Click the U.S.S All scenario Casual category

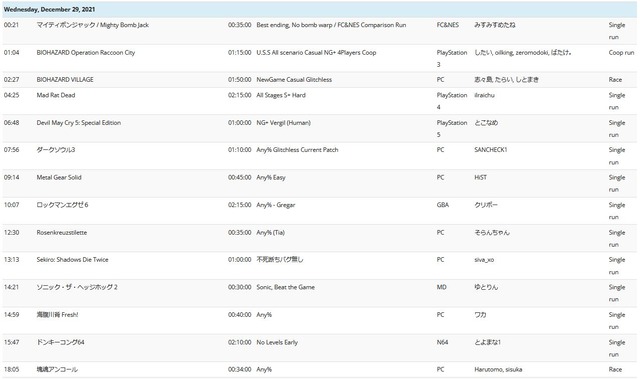(316, 53)
